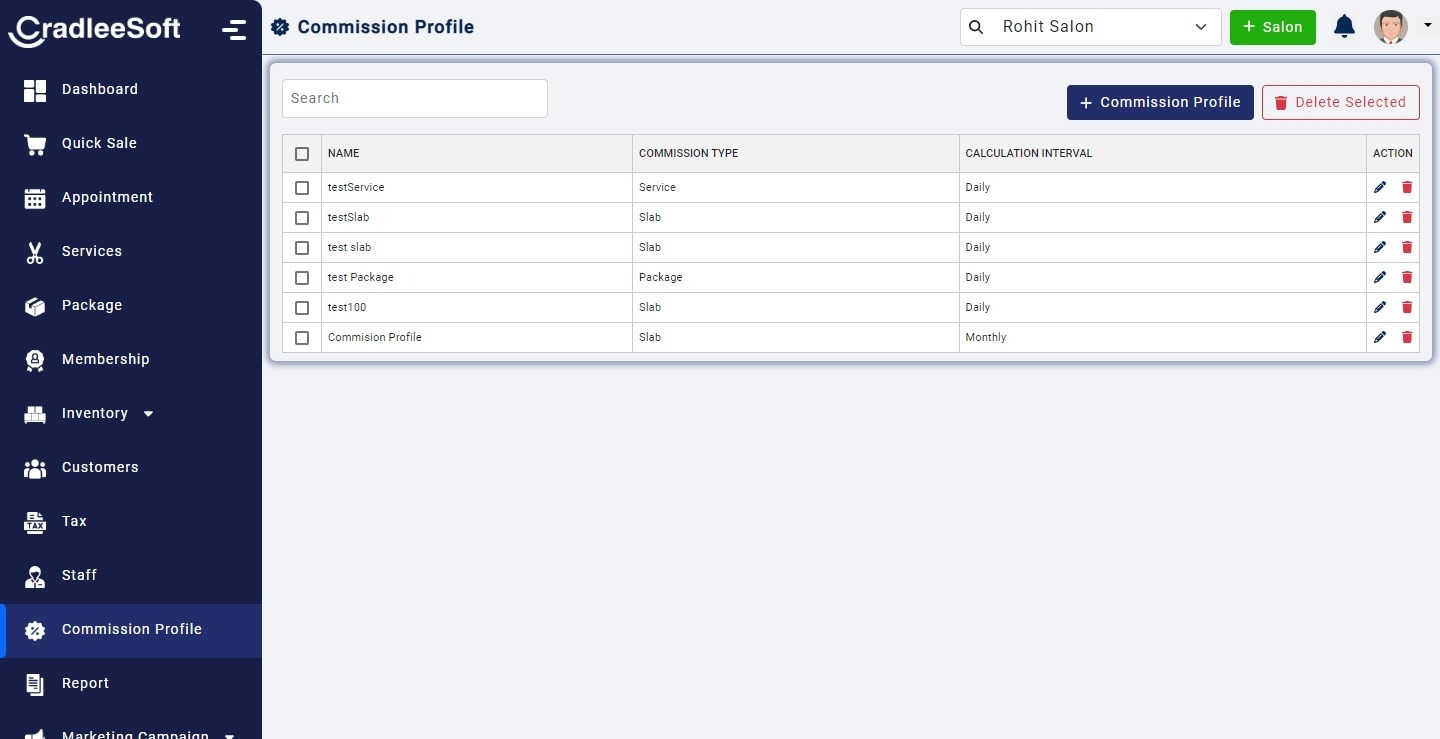Open the Staff page from the sidebar
This screenshot has width=1440, height=739.
(x=79, y=575)
